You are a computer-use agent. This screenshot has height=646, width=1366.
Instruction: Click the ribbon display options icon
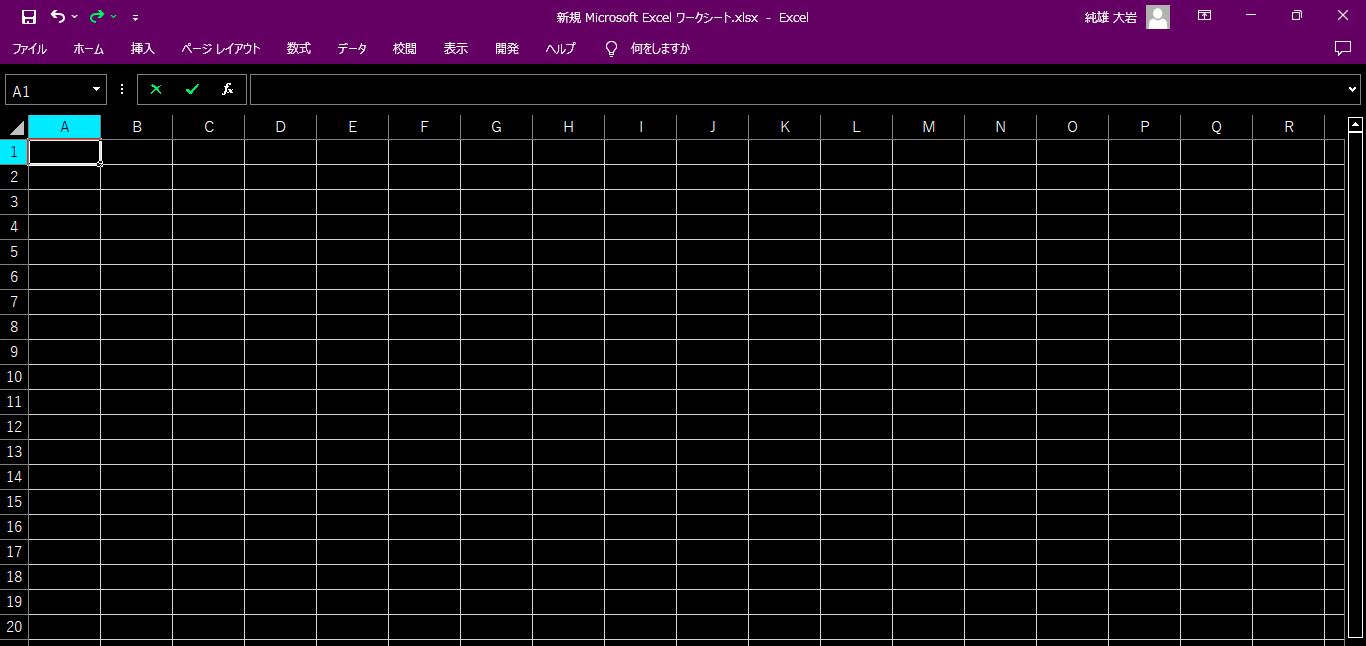(1204, 16)
